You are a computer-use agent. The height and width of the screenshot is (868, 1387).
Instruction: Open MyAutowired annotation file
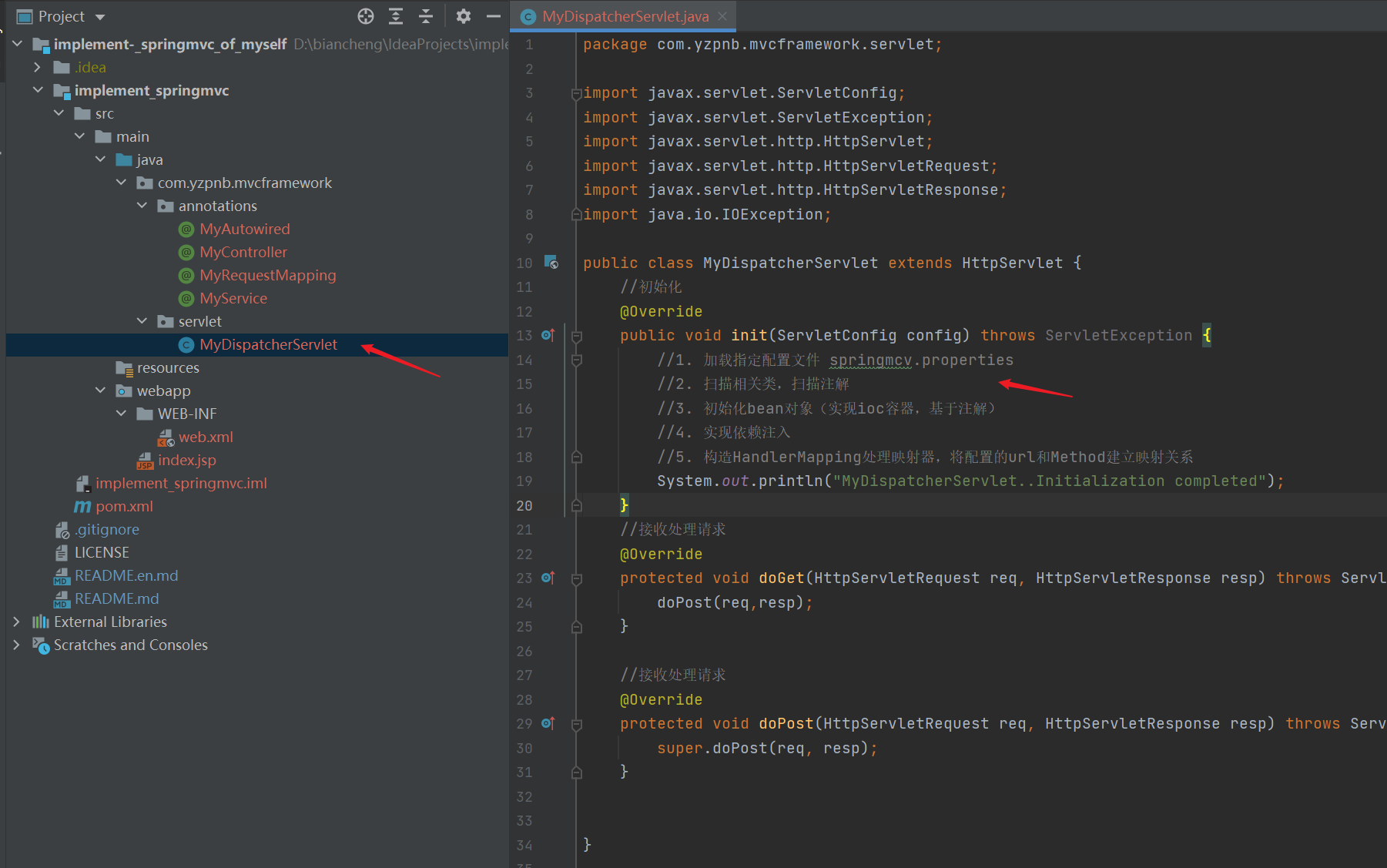pyautogui.click(x=244, y=229)
